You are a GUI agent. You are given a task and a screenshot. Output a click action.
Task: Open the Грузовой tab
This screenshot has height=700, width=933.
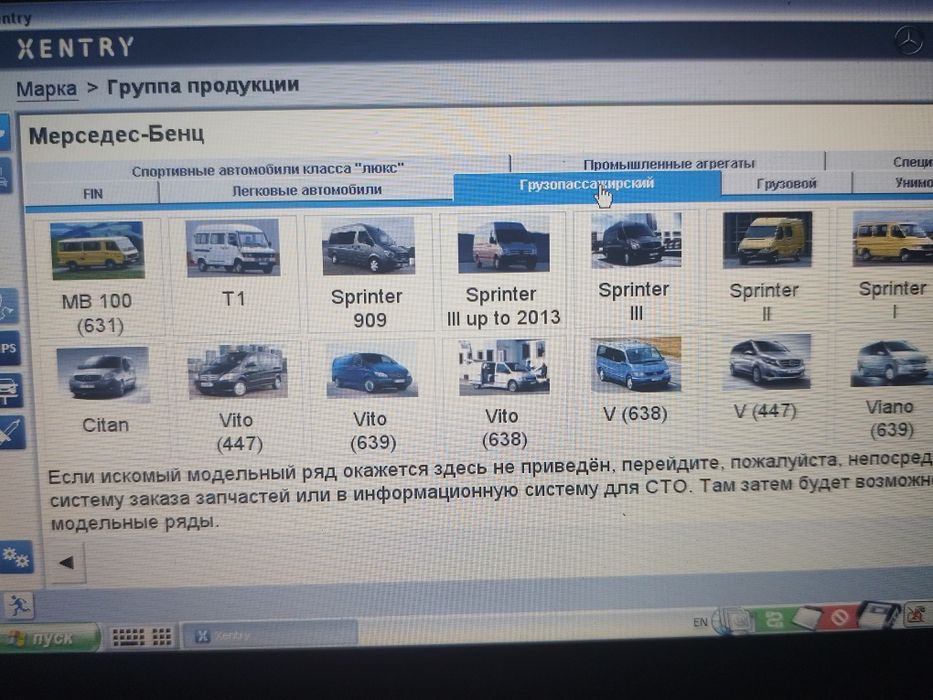click(x=786, y=183)
